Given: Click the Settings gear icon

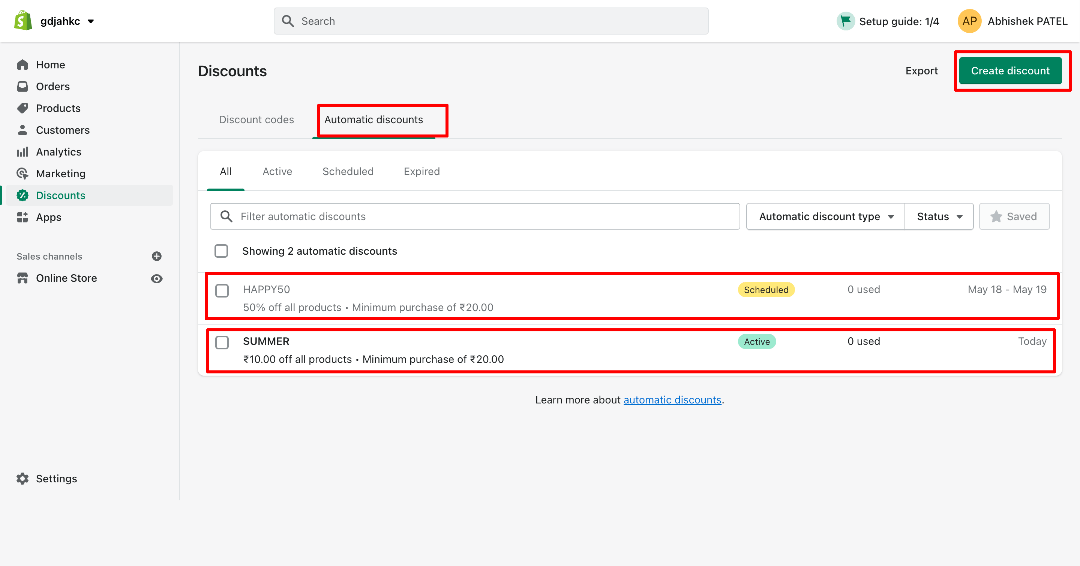Looking at the screenshot, I should coord(23,479).
